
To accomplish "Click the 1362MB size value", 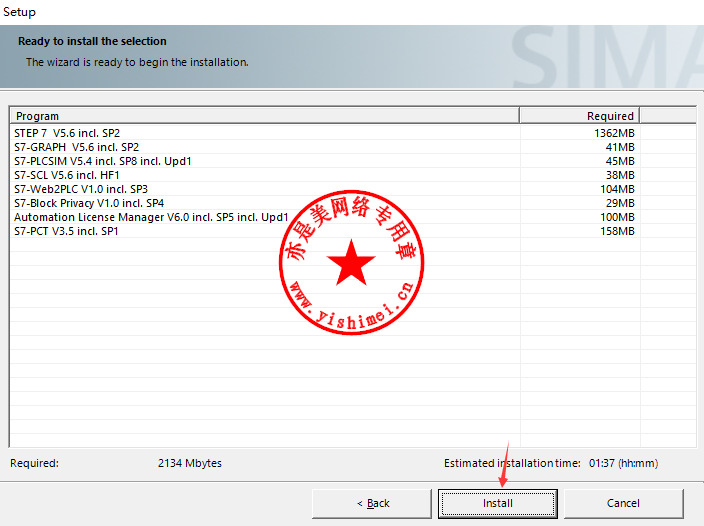I will tap(614, 133).
